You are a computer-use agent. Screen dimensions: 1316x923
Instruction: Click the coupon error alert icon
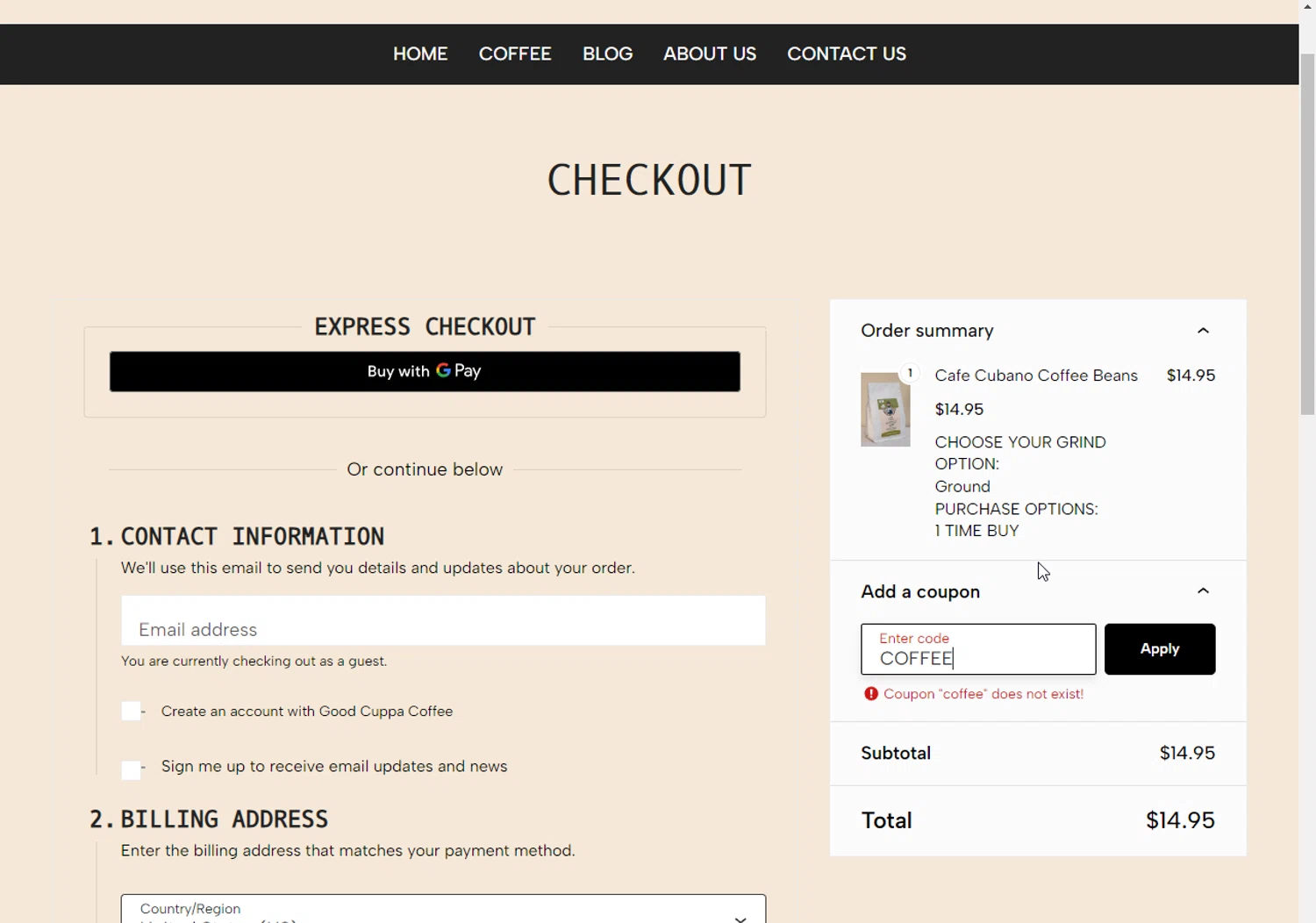(870, 694)
